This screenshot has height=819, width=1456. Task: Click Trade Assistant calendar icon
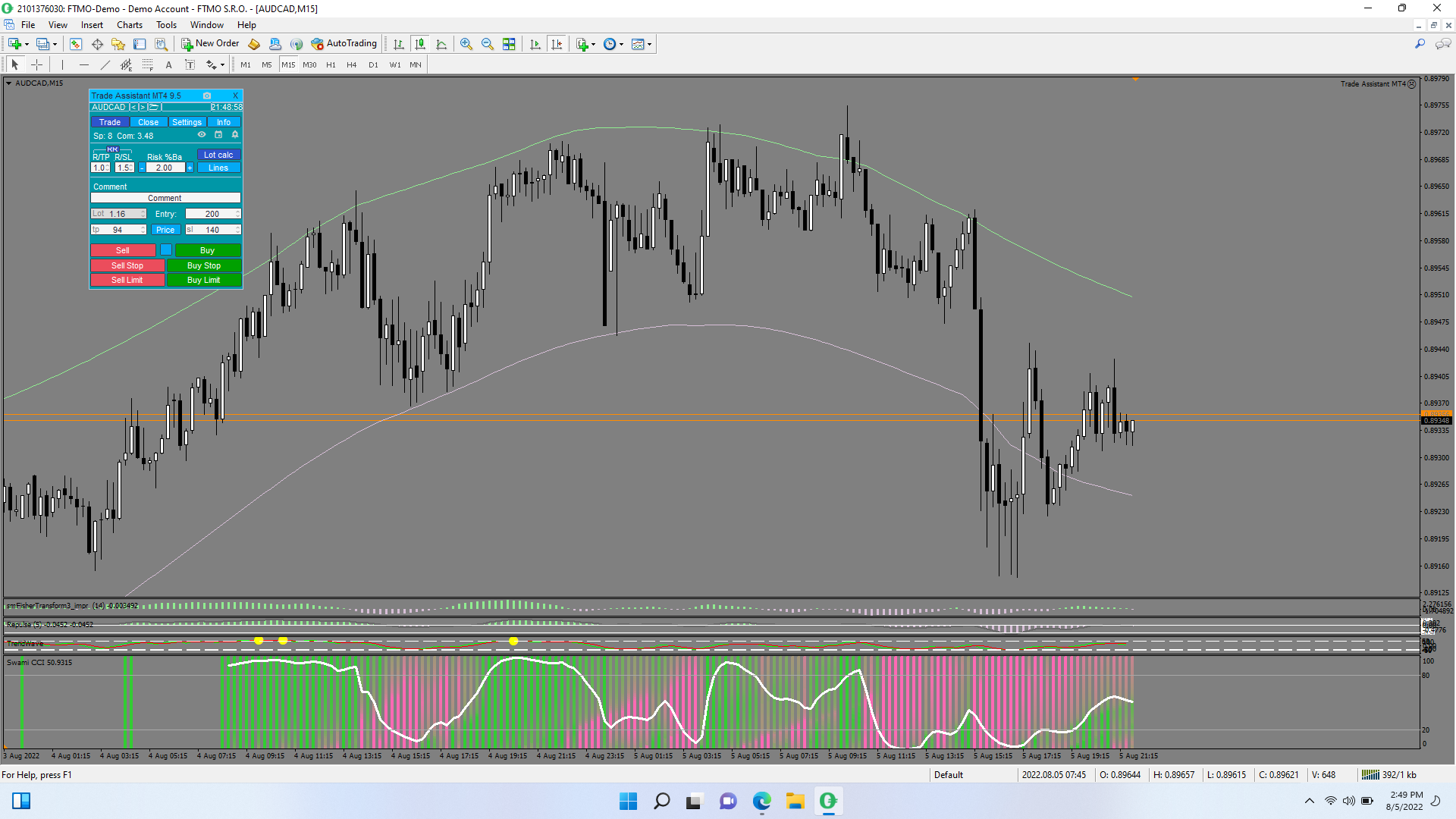pos(218,135)
